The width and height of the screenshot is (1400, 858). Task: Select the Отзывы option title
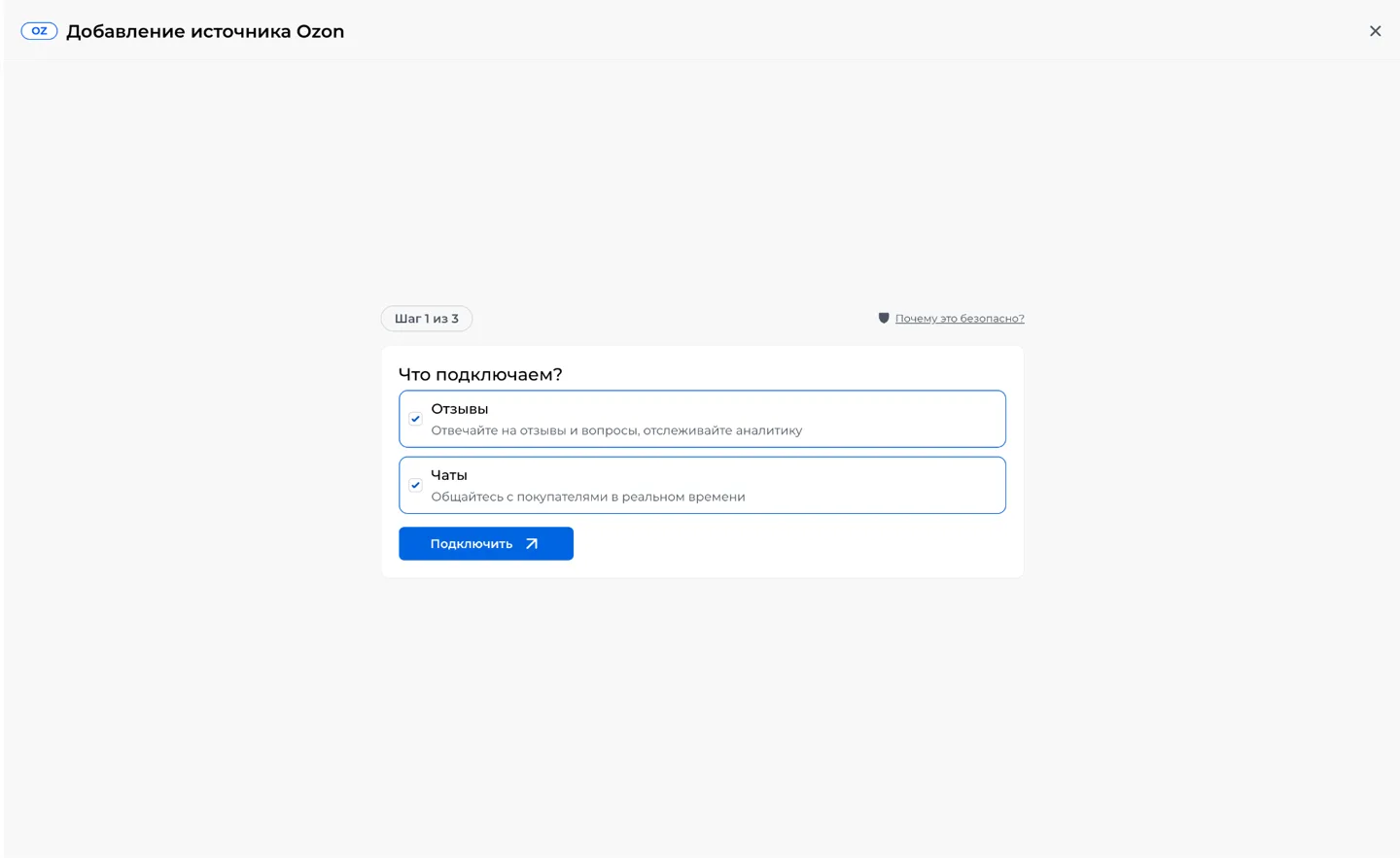tap(460, 409)
